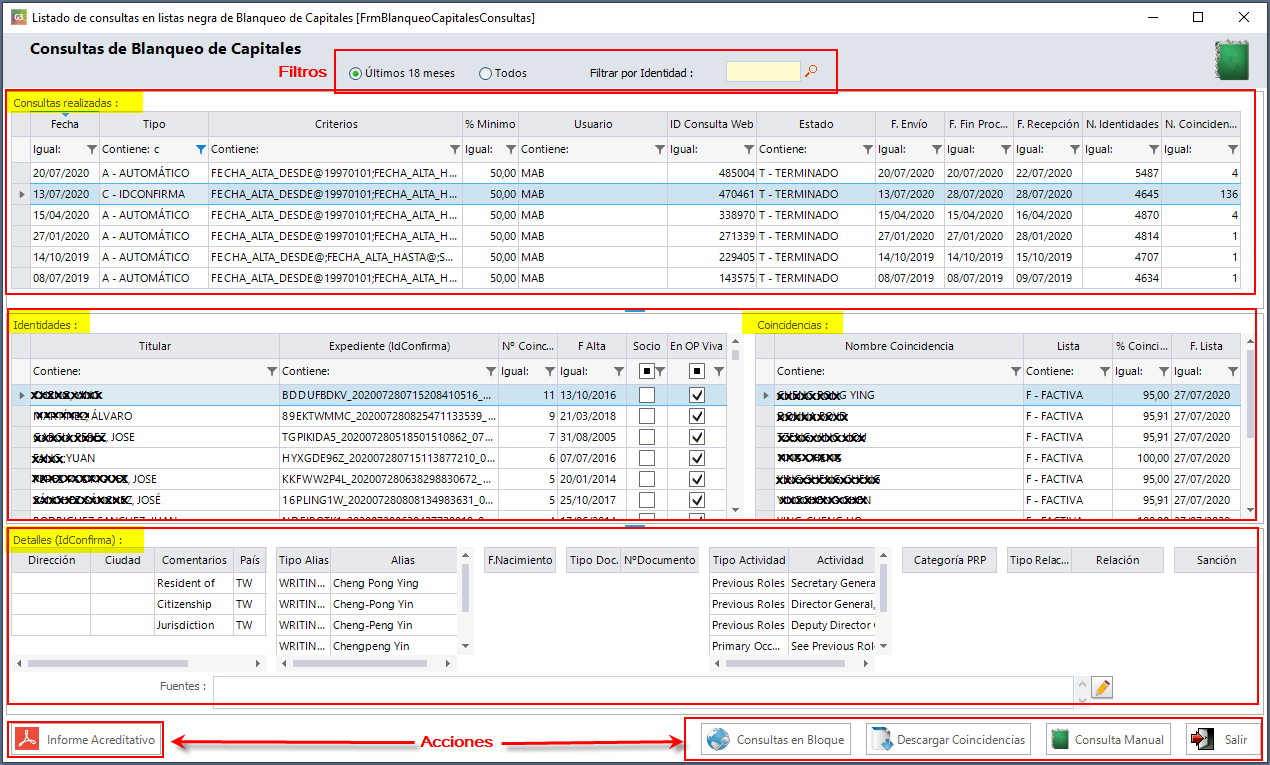Select the 13/07/2020 C - IDCONFIRMA row

[626, 194]
